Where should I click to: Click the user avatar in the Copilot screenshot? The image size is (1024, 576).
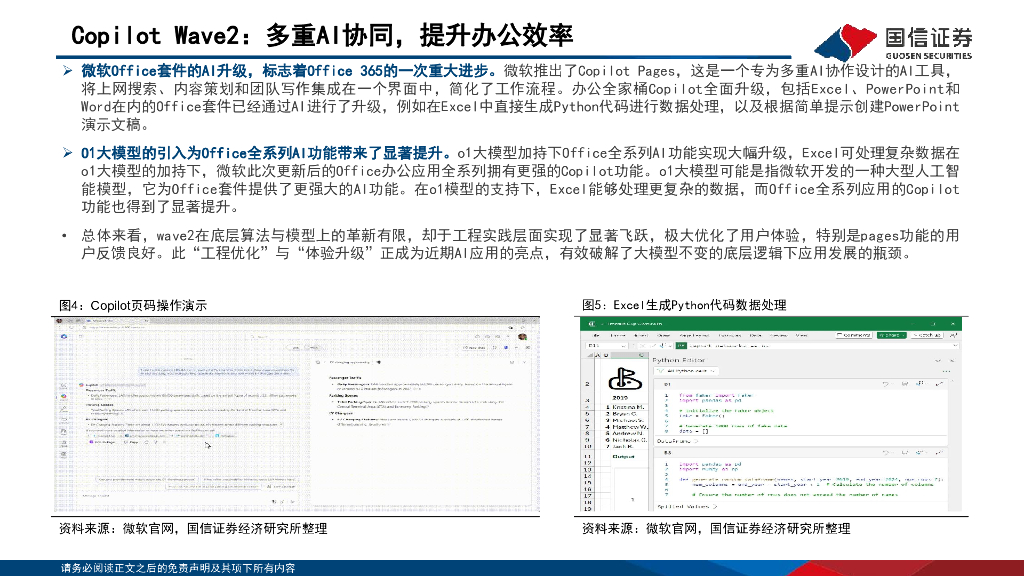522,336
